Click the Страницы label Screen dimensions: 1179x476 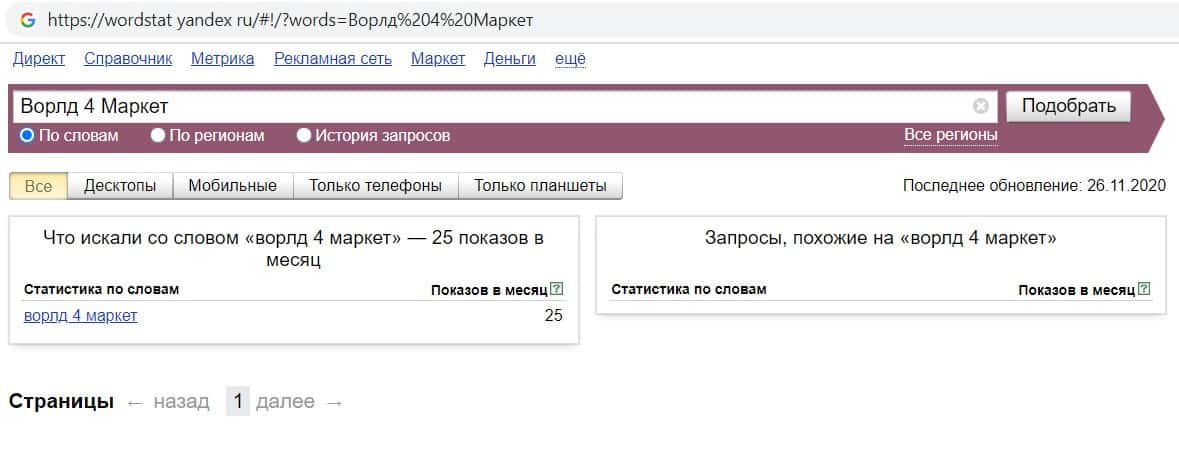[61, 402]
